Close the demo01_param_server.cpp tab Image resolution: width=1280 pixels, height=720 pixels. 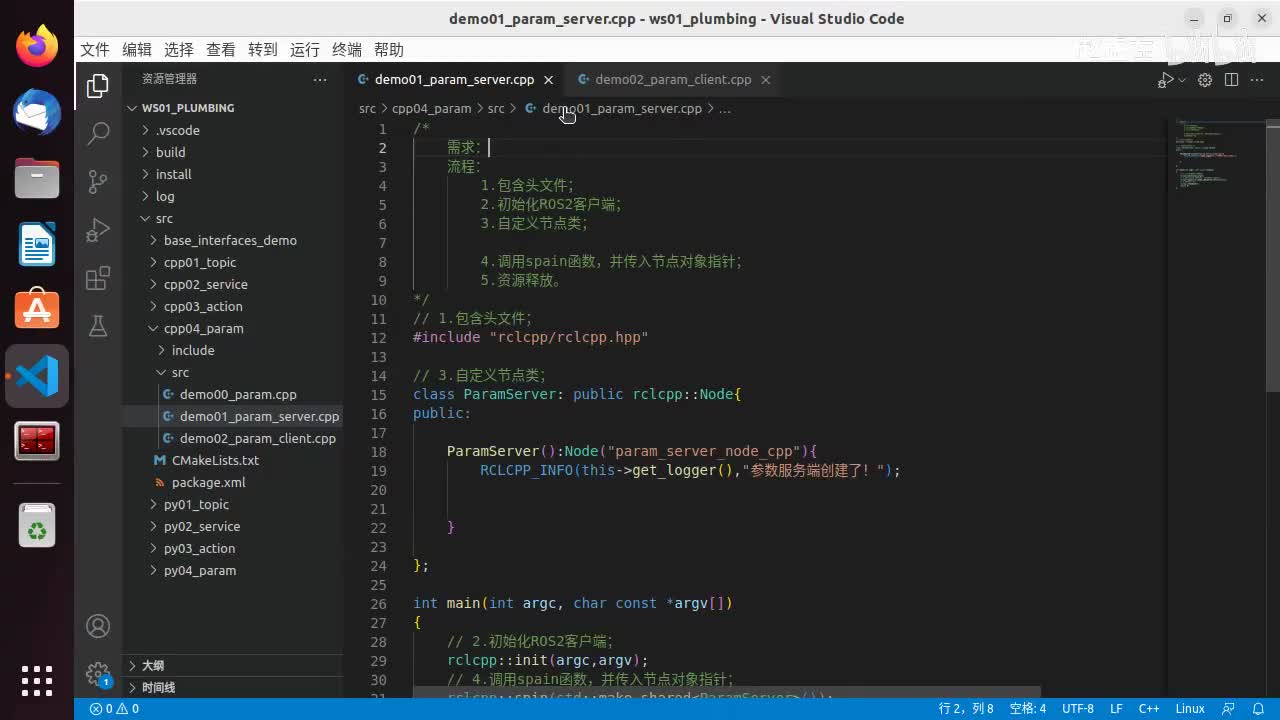[x=548, y=80]
